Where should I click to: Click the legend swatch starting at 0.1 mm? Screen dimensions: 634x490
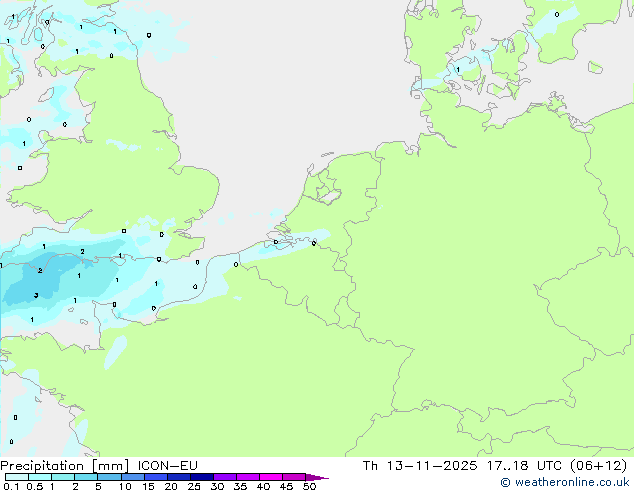point(17,477)
